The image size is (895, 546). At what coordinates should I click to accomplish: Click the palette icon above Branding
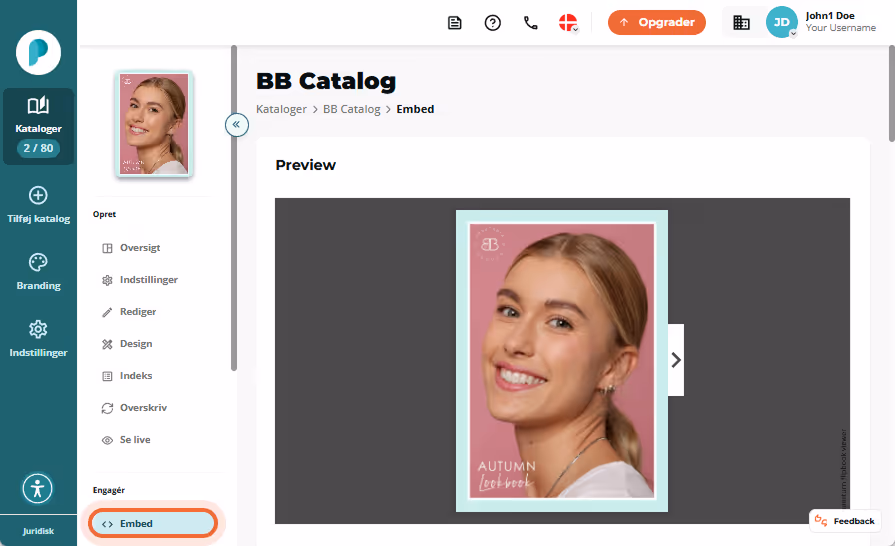click(x=38, y=262)
